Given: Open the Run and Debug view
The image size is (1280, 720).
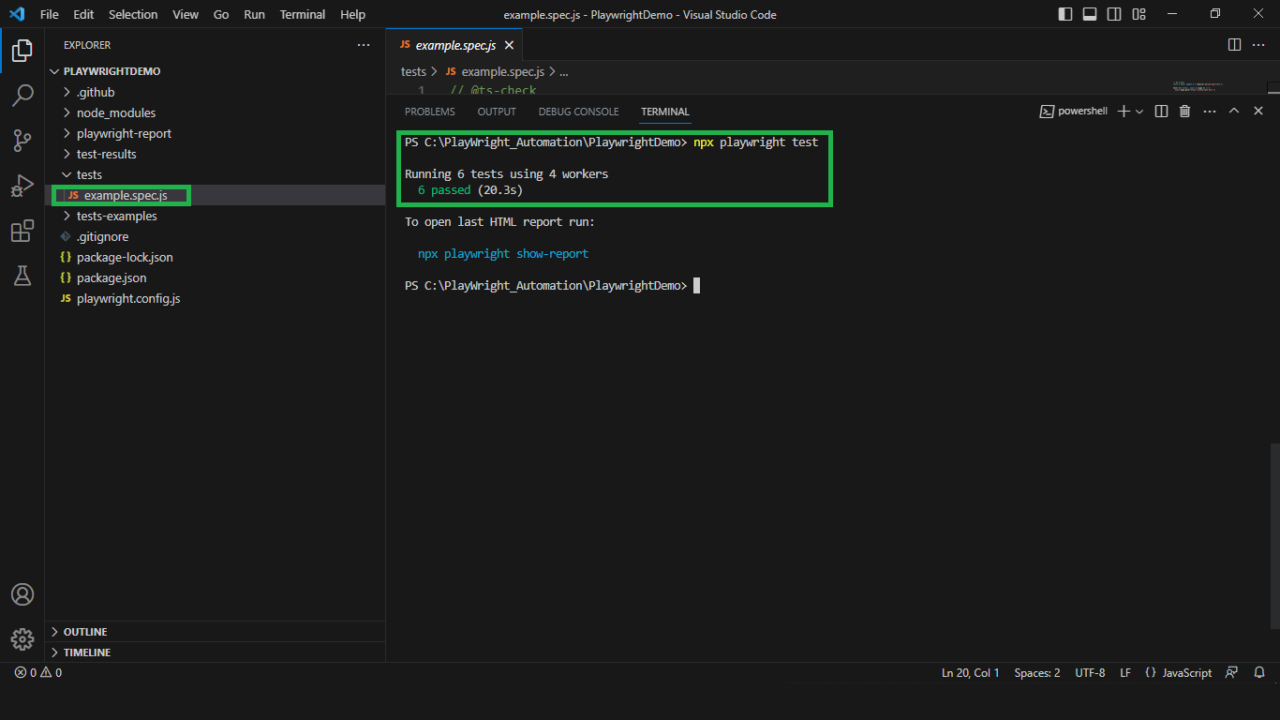Looking at the screenshot, I should click(x=22, y=186).
